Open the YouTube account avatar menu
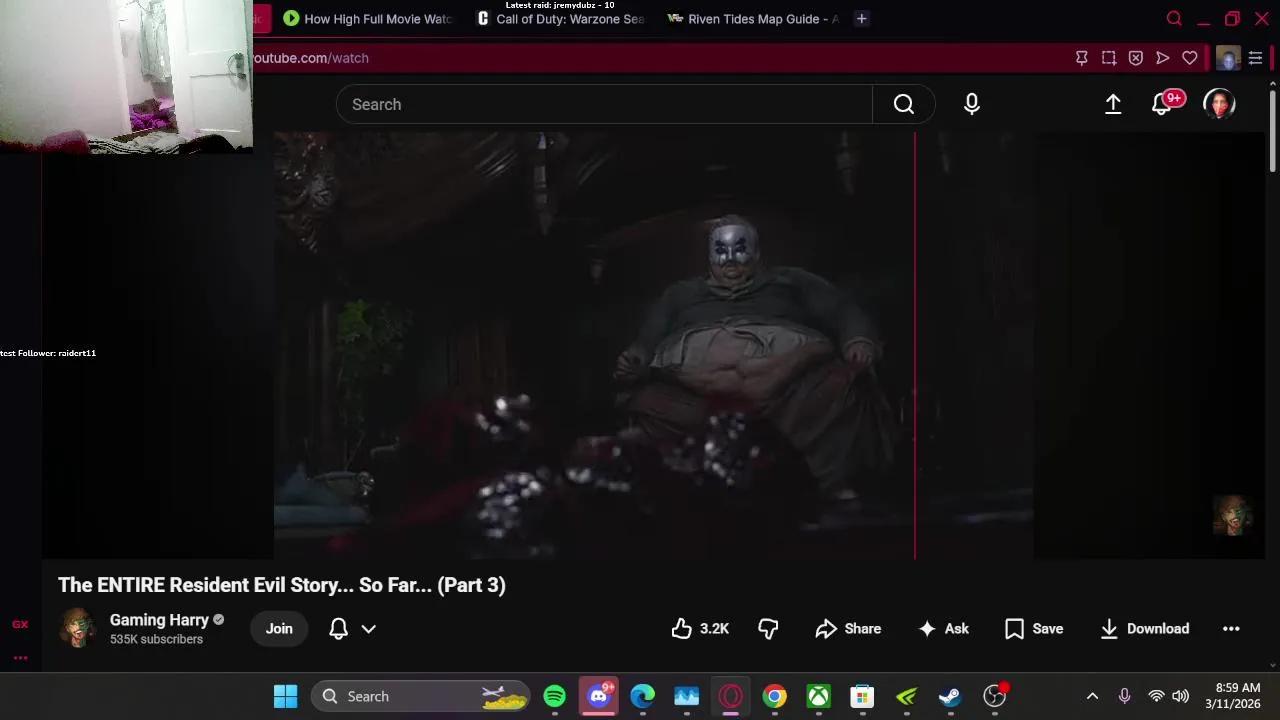Image resolution: width=1280 pixels, height=720 pixels. pyautogui.click(x=1219, y=104)
